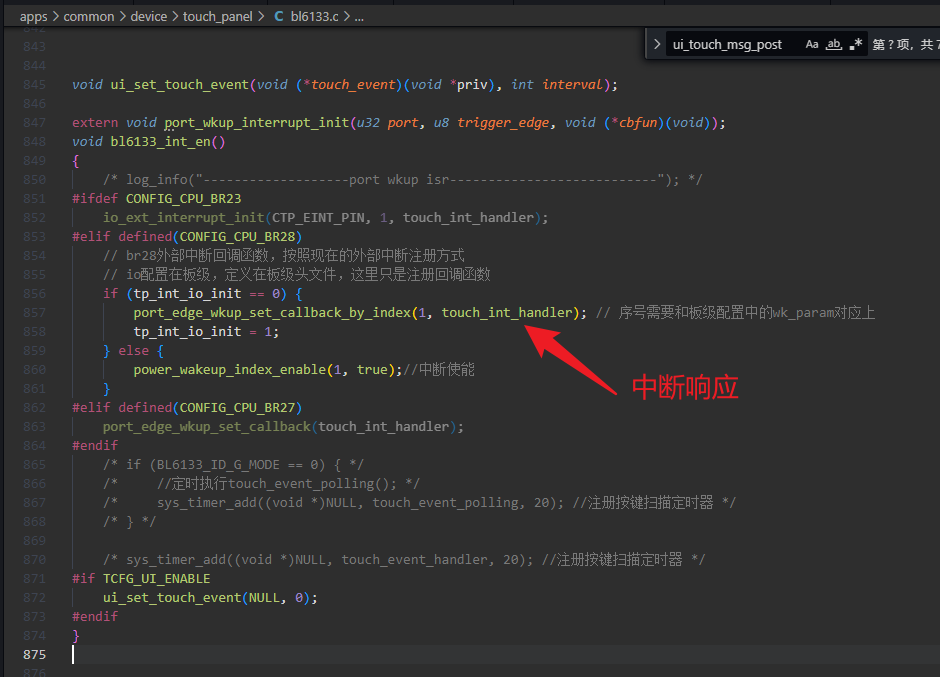
Task: Click line number 857 in the gutter
Action: point(34,313)
